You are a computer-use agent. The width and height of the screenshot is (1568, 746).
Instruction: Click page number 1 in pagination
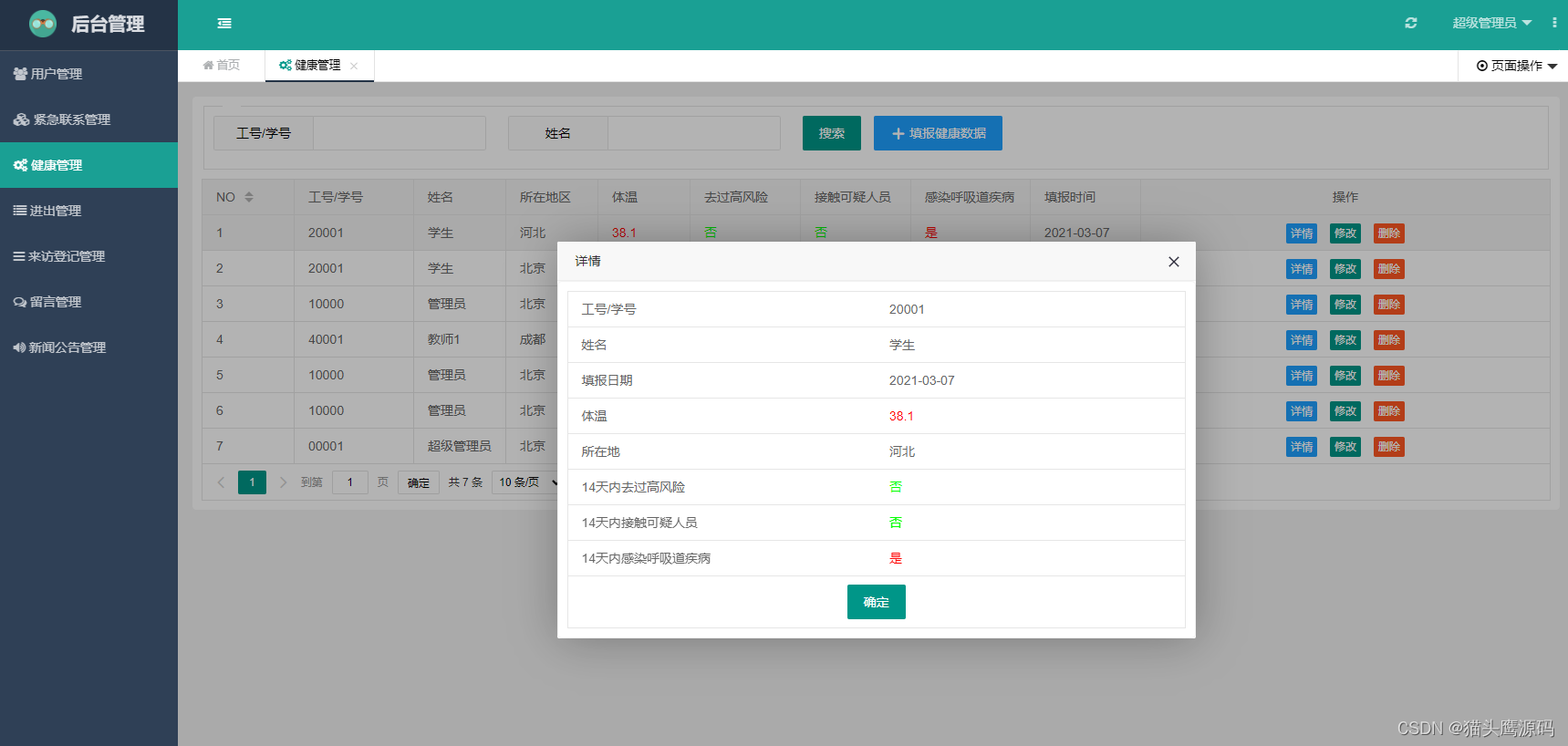click(252, 482)
